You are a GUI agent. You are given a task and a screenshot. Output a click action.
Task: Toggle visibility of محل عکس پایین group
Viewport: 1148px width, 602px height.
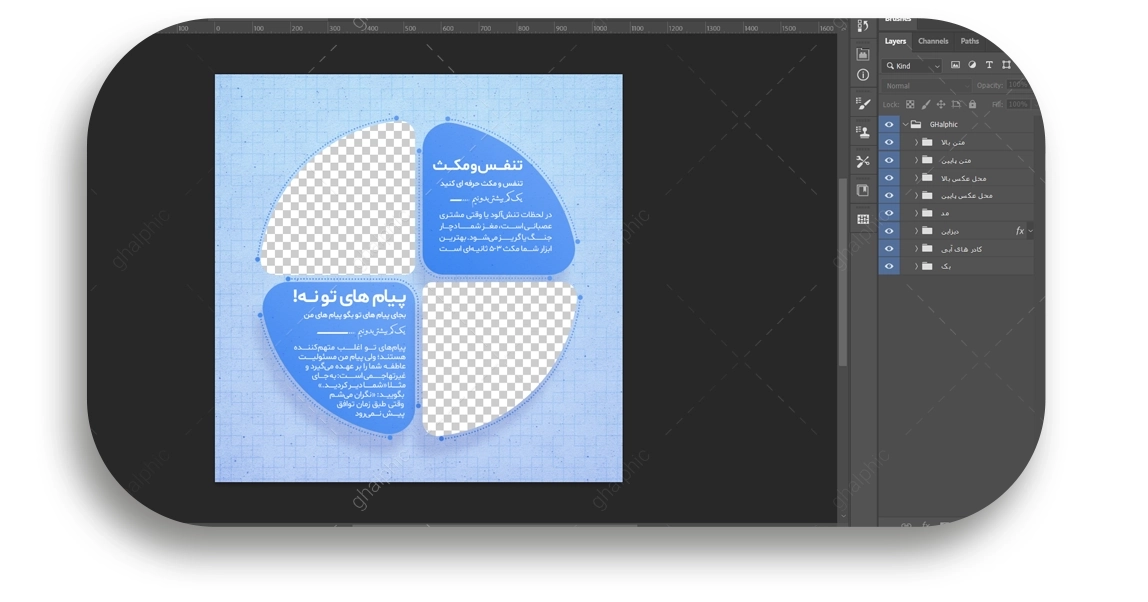(889, 195)
